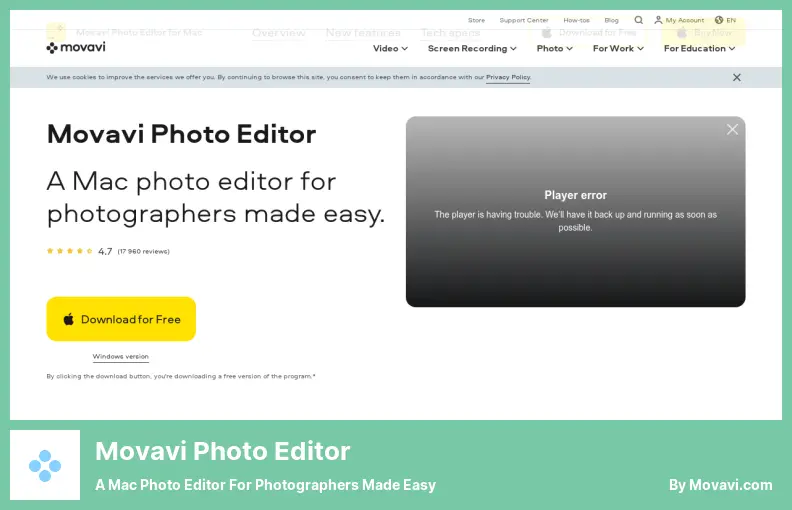Expand the For Education dropdown menu
792x510 pixels.
coord(699,48)
